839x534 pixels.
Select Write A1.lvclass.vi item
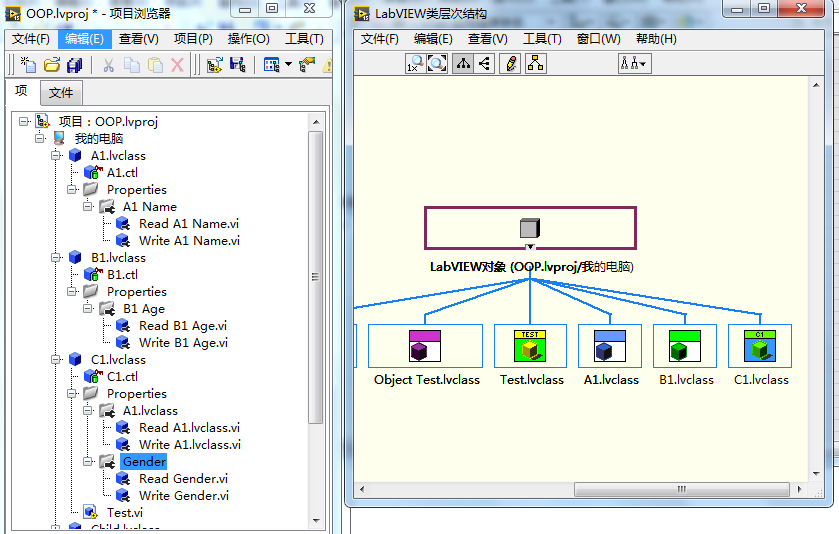[190, 445]
